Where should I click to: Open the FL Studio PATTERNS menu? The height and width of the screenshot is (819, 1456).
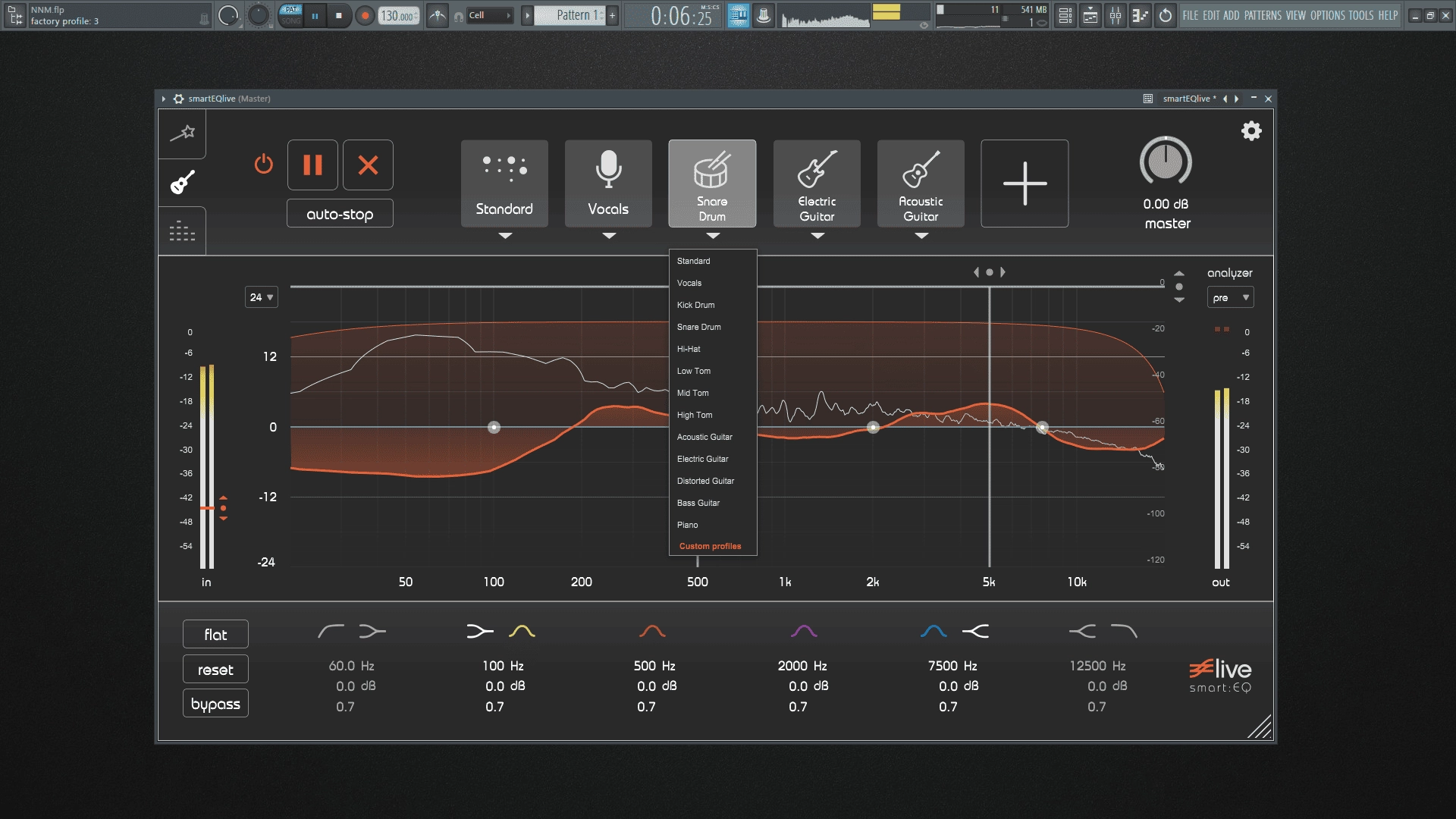click(x=1263, y=15)
